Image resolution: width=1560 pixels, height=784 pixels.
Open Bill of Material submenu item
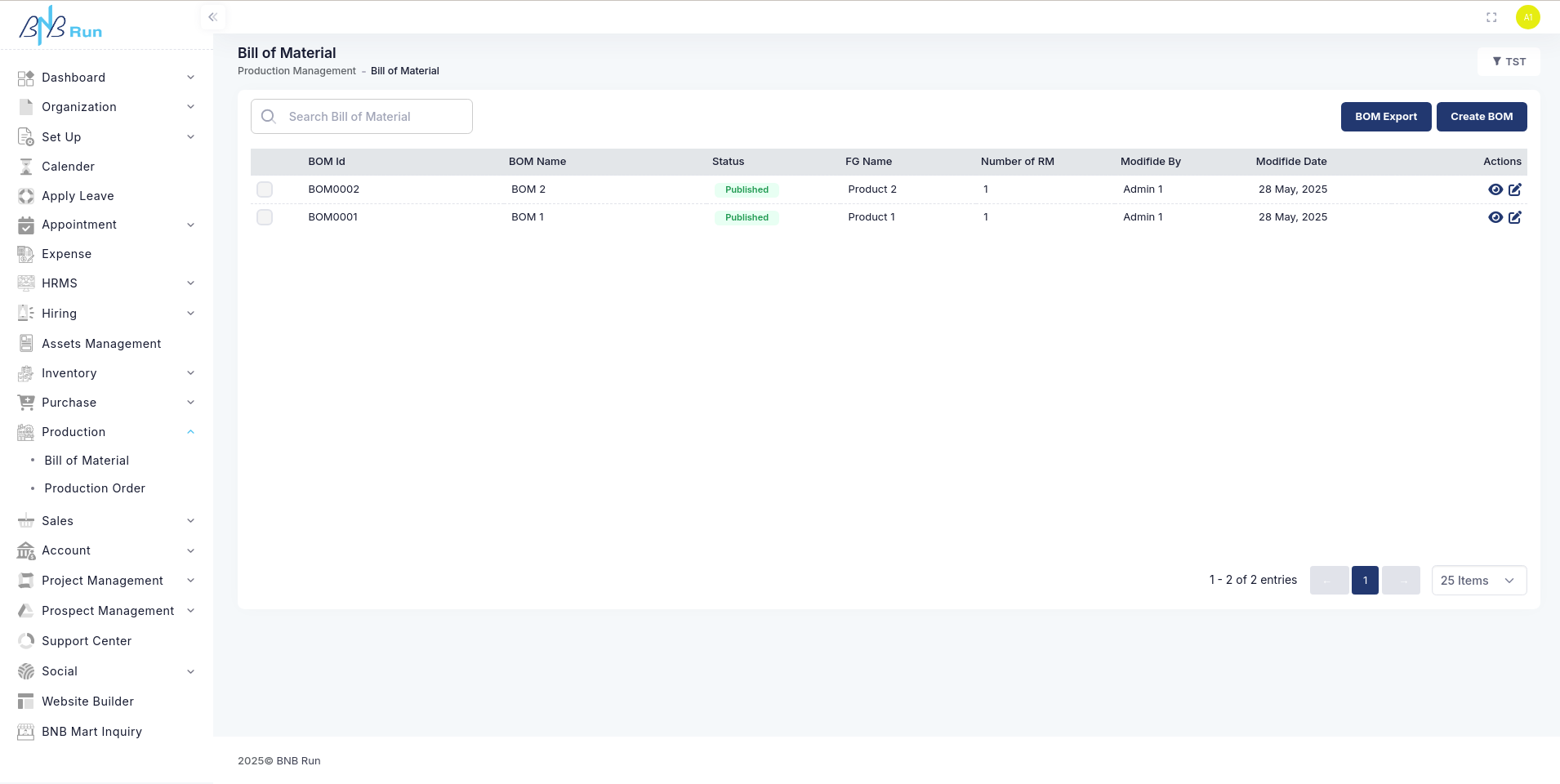87,461
